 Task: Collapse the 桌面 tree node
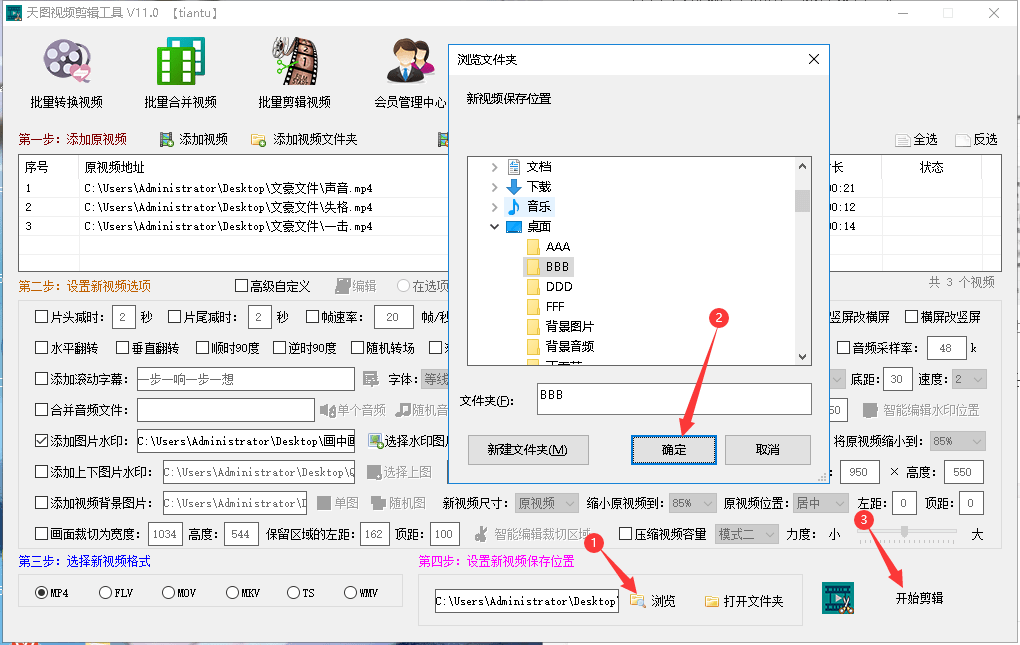[x=494, y=227]
